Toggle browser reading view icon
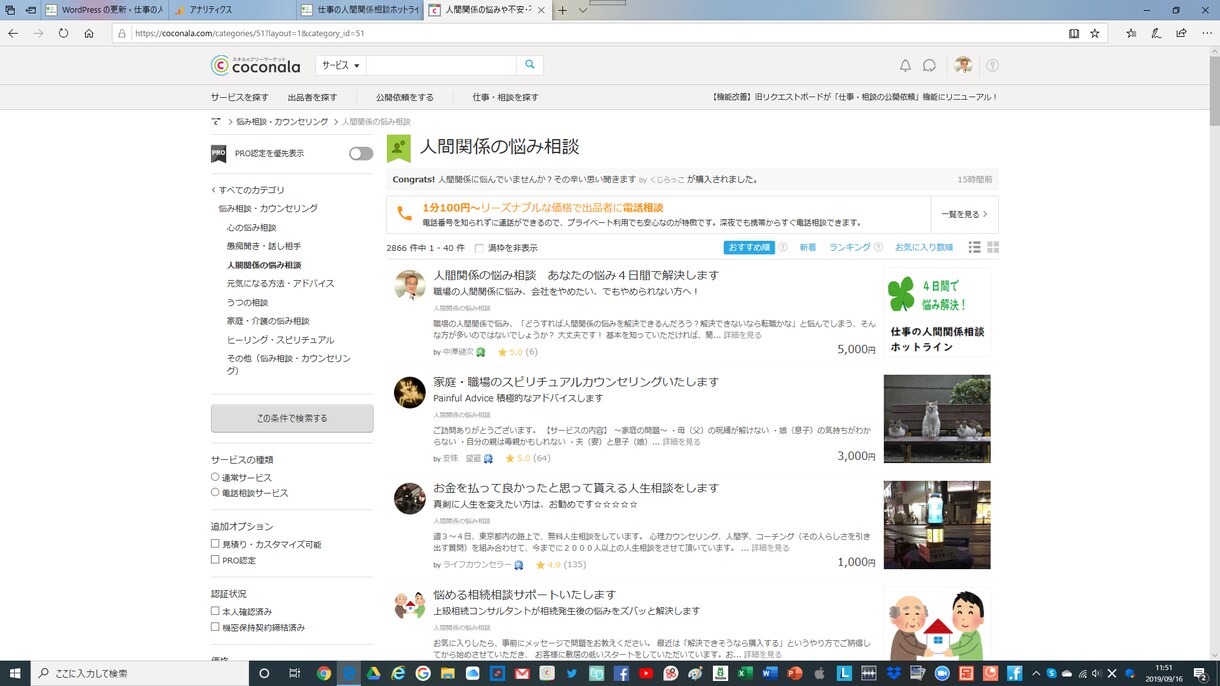 click(1074, 33)
